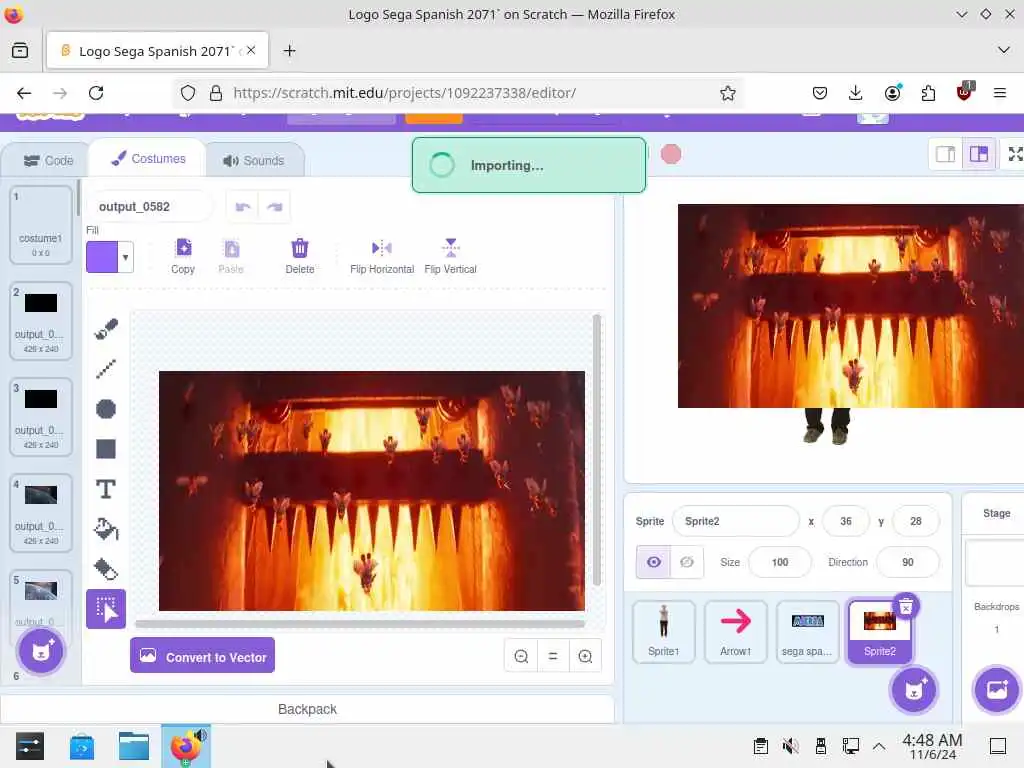
Task: Zoom in on the costume canvas
Action: point(585,656)
